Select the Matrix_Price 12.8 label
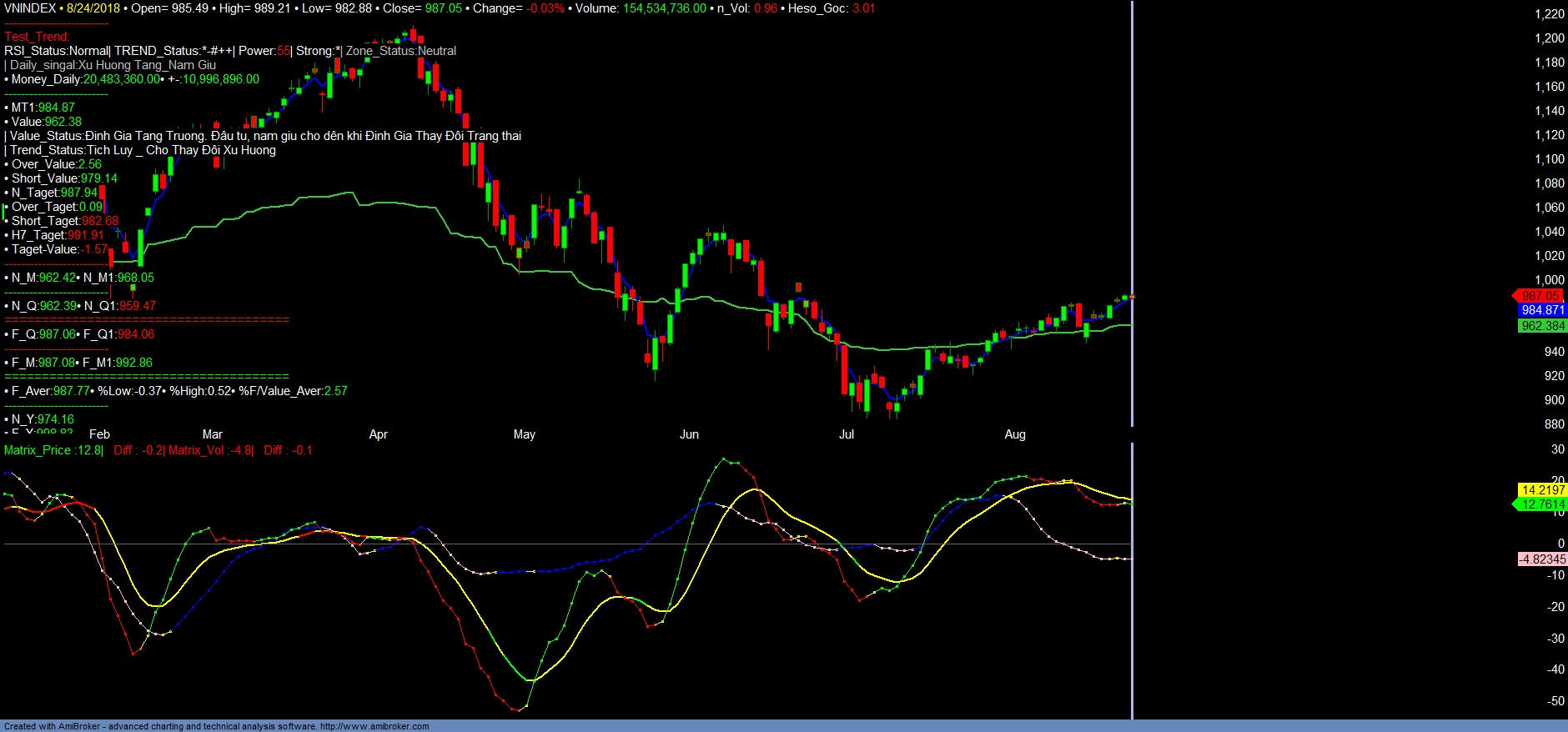Viewport: 1568px width, 732px height. tap(53, 450)
